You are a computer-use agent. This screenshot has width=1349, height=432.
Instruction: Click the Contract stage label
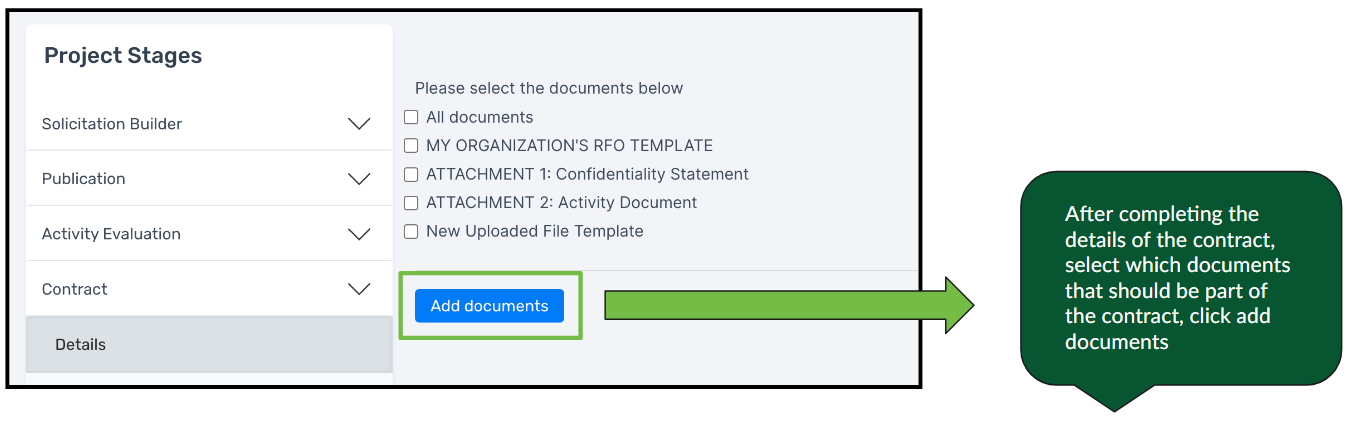(75, 289)
